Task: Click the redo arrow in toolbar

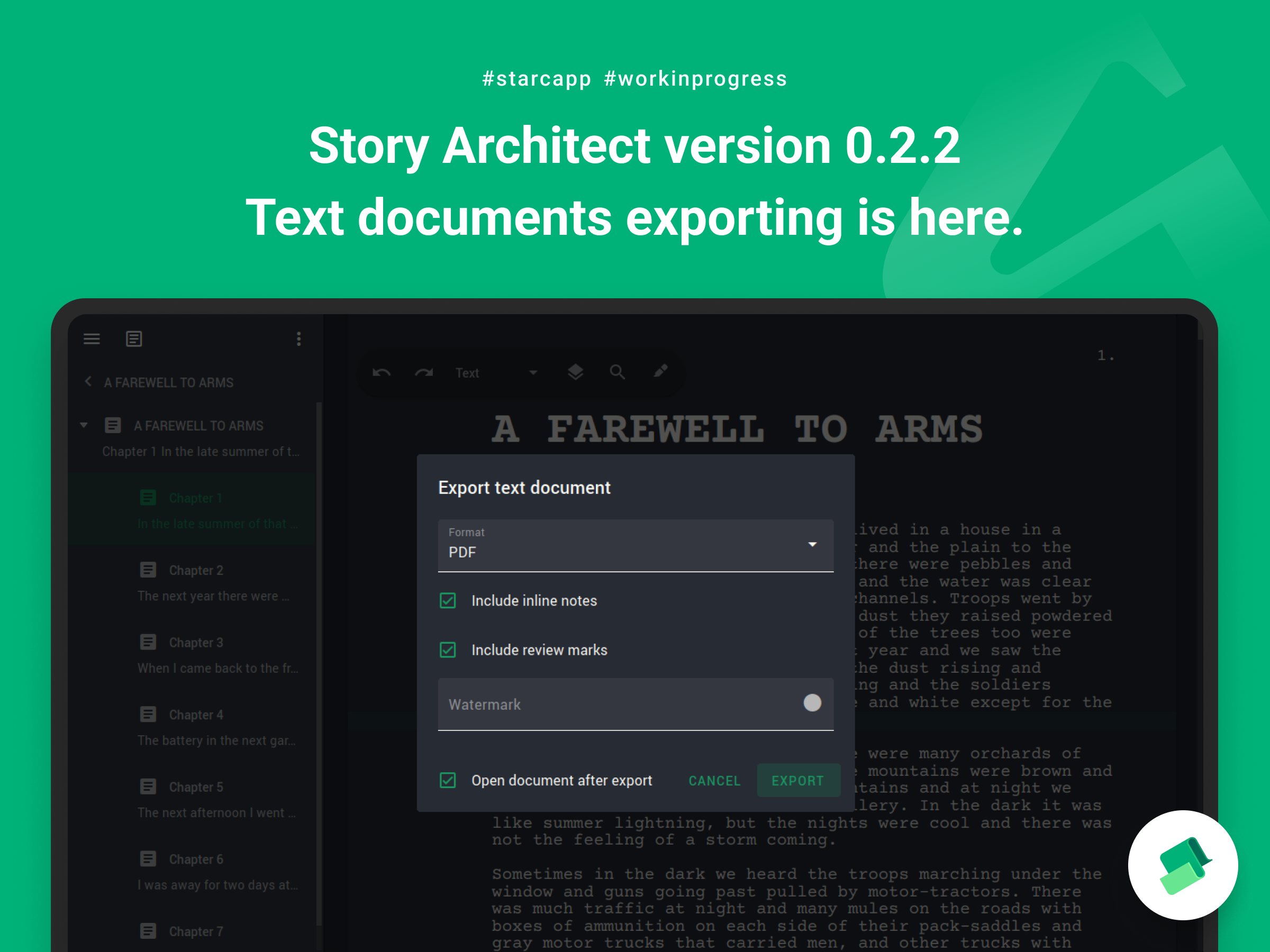Action: click(424, 373)
